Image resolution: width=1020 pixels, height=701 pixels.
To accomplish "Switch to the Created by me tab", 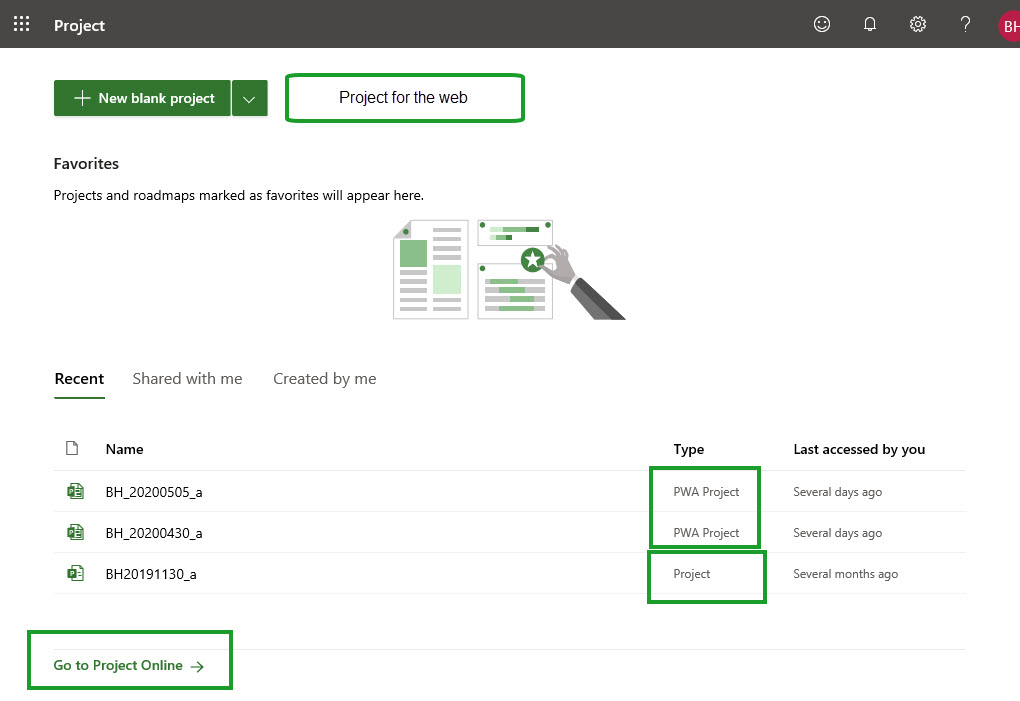I will point(325,379).
